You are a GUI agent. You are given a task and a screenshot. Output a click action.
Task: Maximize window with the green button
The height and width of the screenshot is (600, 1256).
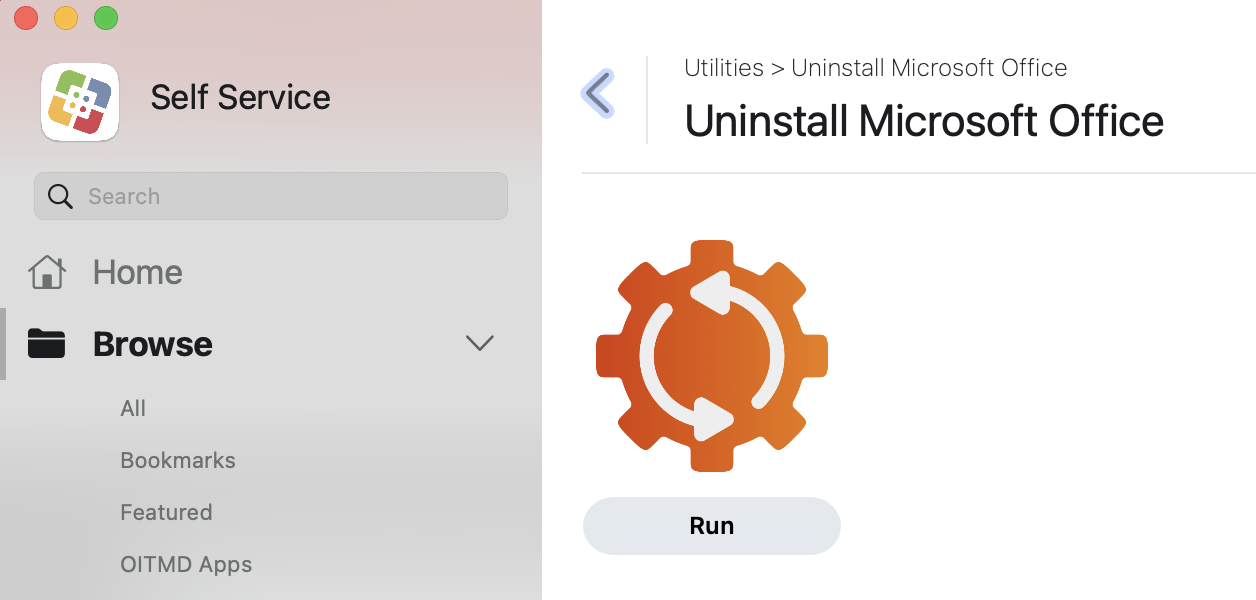(105, 18)
